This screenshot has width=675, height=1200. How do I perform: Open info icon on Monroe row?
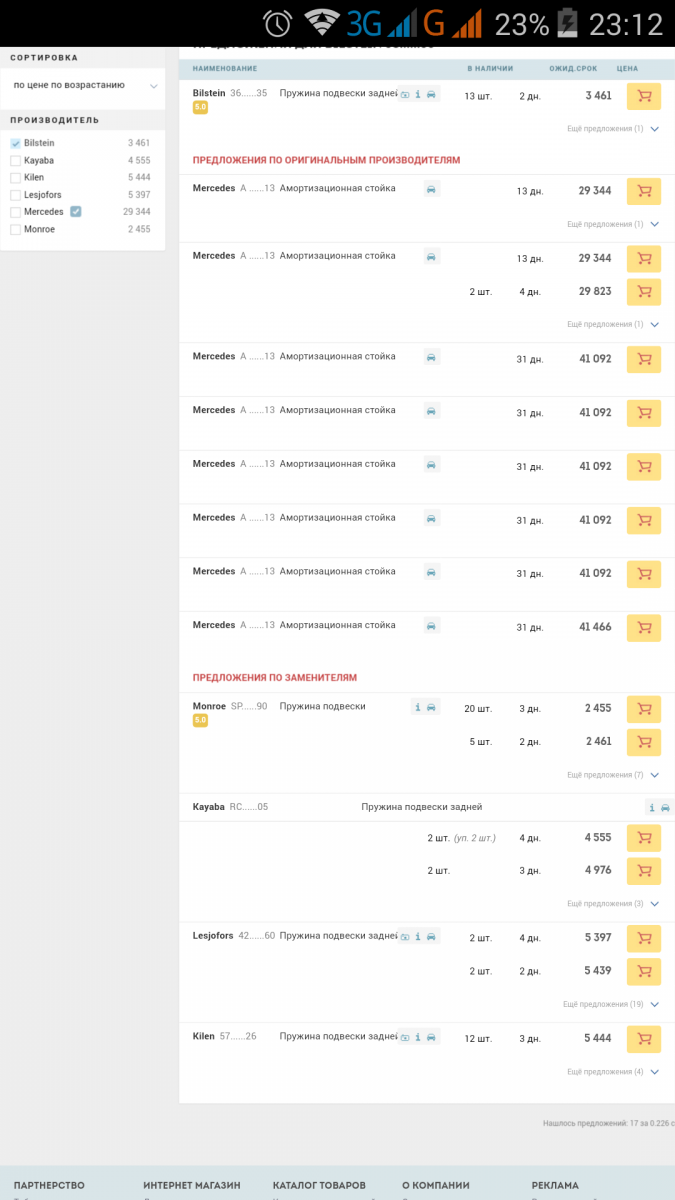(x=418, y=707)
